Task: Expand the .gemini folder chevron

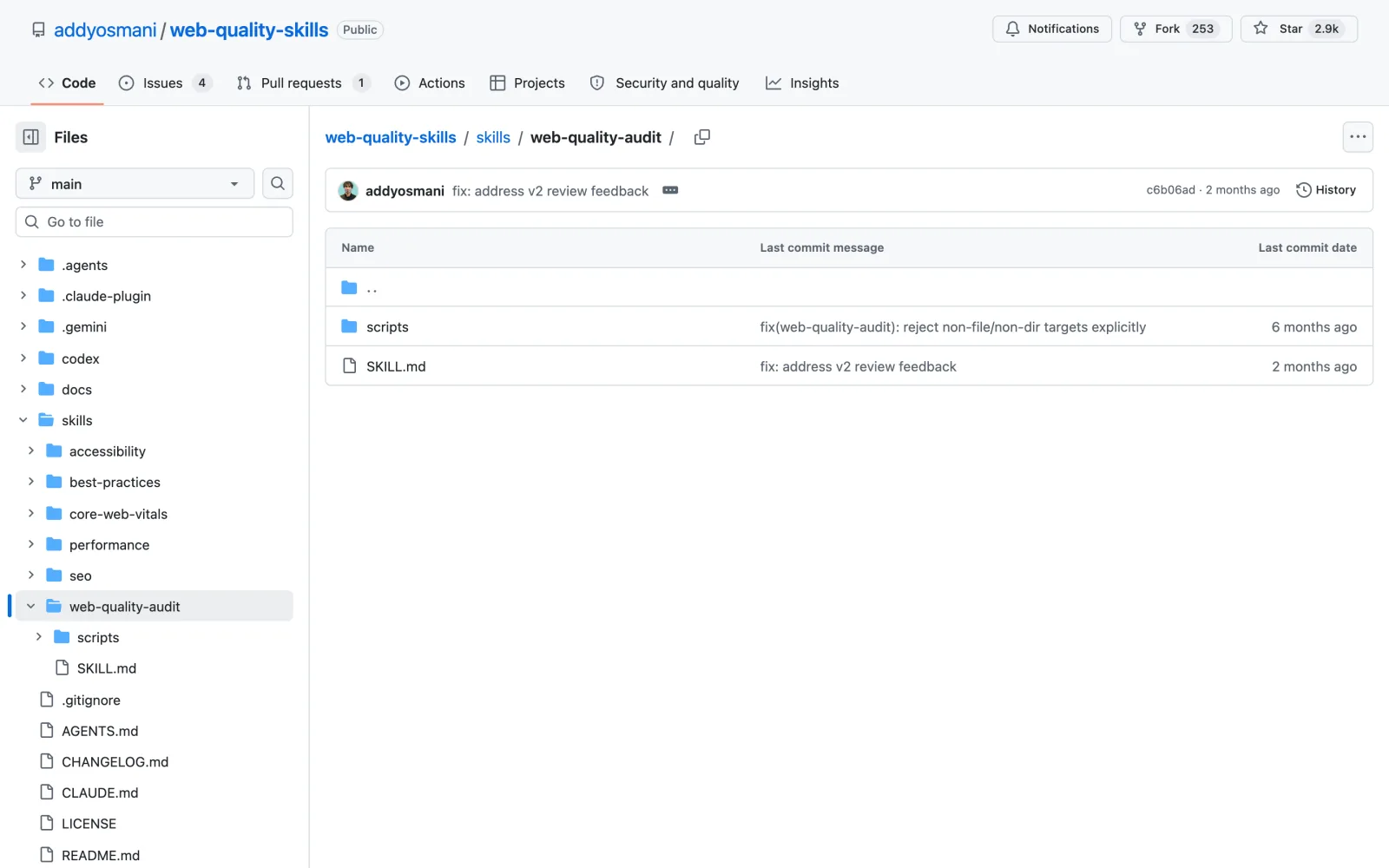Action: point(23,326)
